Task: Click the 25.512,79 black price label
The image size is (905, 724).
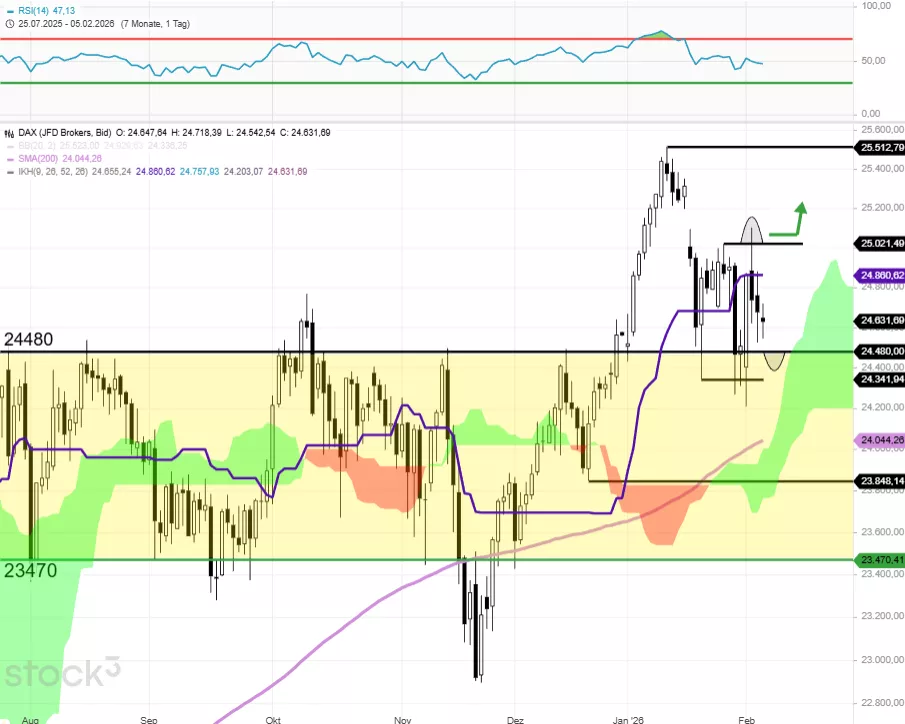Action: (880, 148)
